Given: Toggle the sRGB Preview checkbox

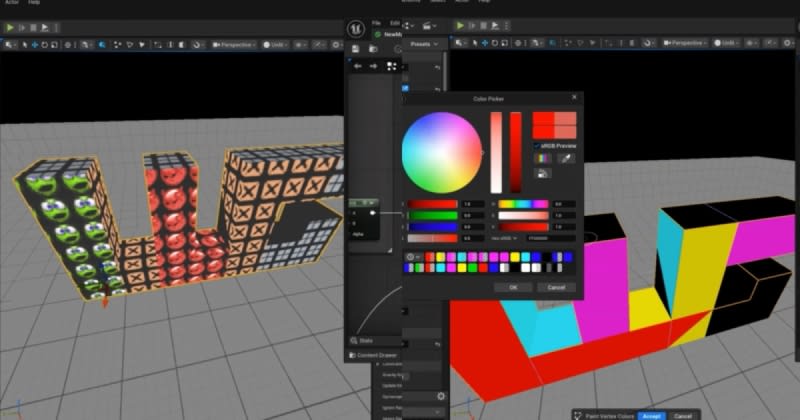Looking at the screenshot, I should click(x=536, y=145).
